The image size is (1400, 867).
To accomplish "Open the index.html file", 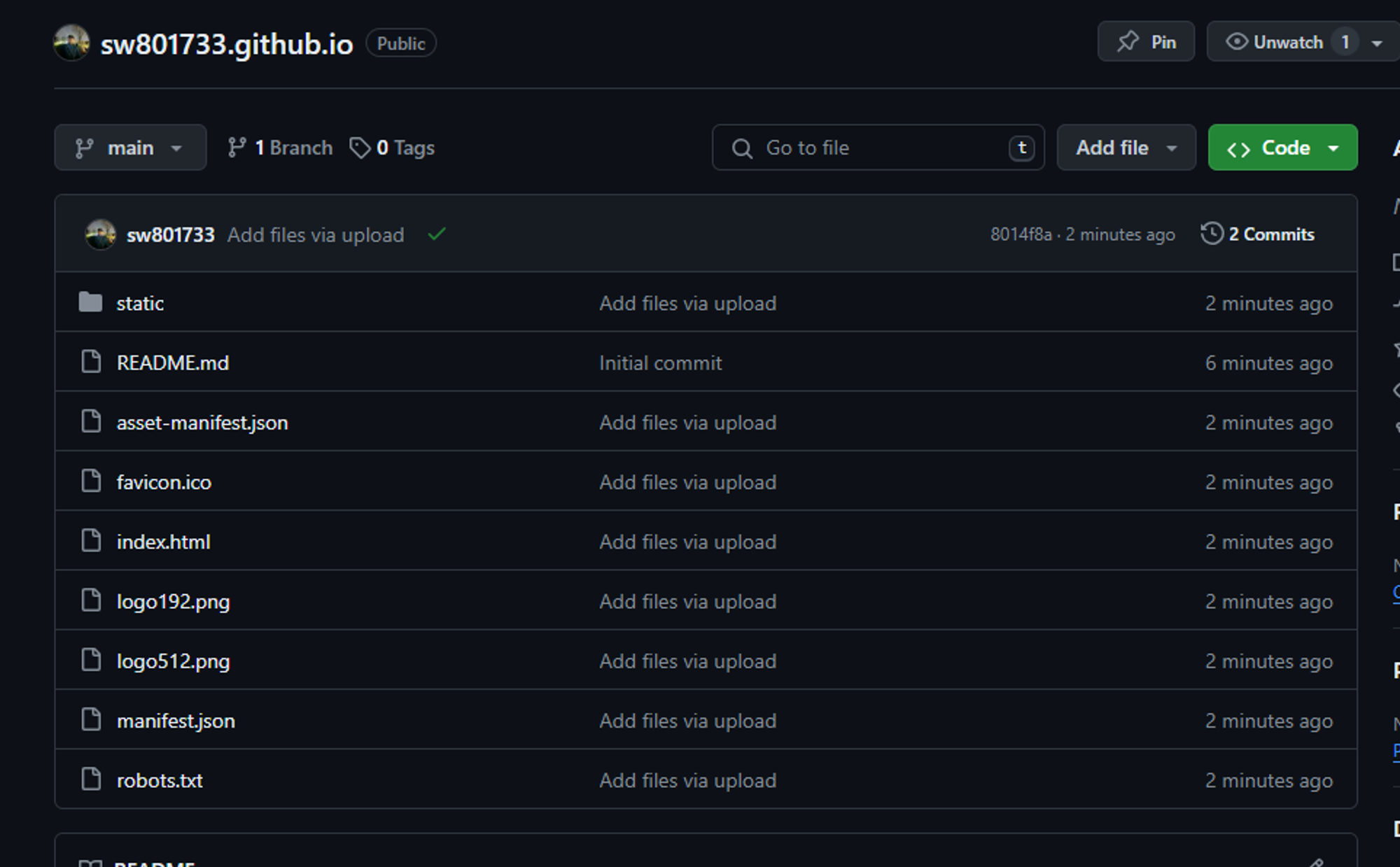I will (x=163, y=542).
